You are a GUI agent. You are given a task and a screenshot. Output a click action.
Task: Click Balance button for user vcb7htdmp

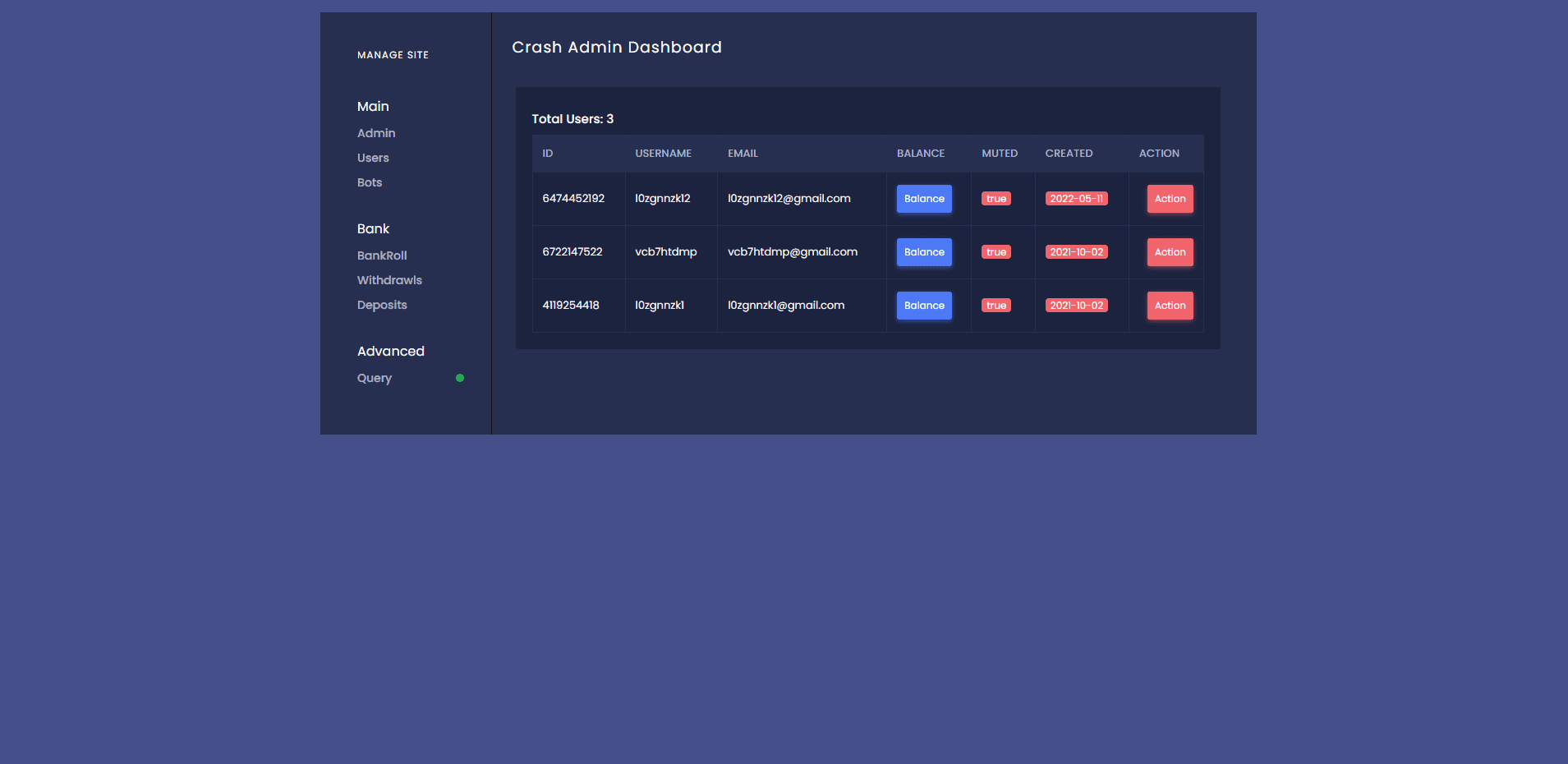pyautogui.click(x=924, y=252)
